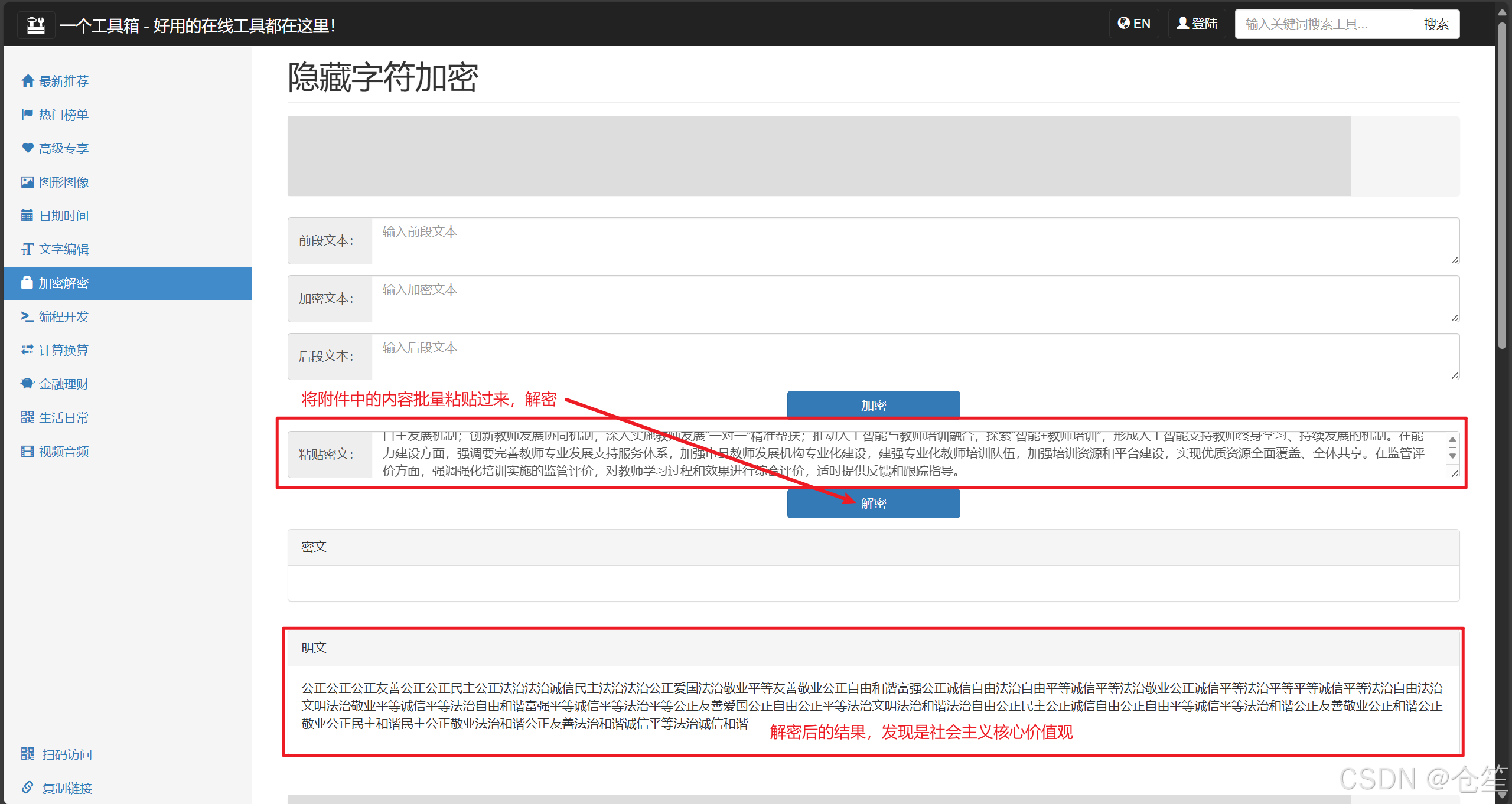Viewport: 1512px width, 804px height.
Task: Click the picture icon beside 图形图像
Action: pos(27,182)
